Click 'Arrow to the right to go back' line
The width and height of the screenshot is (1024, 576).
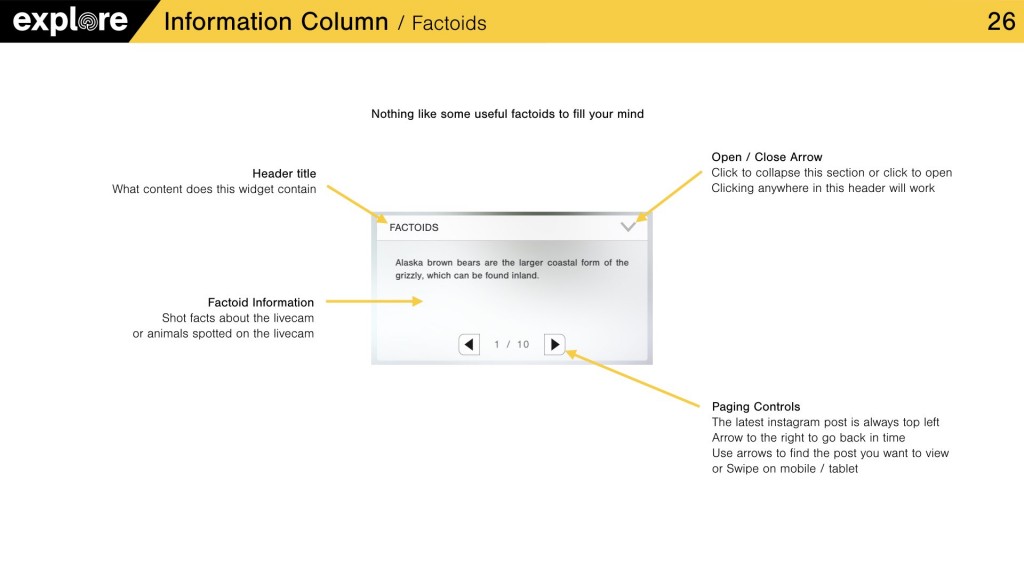[x=808, y=438]
